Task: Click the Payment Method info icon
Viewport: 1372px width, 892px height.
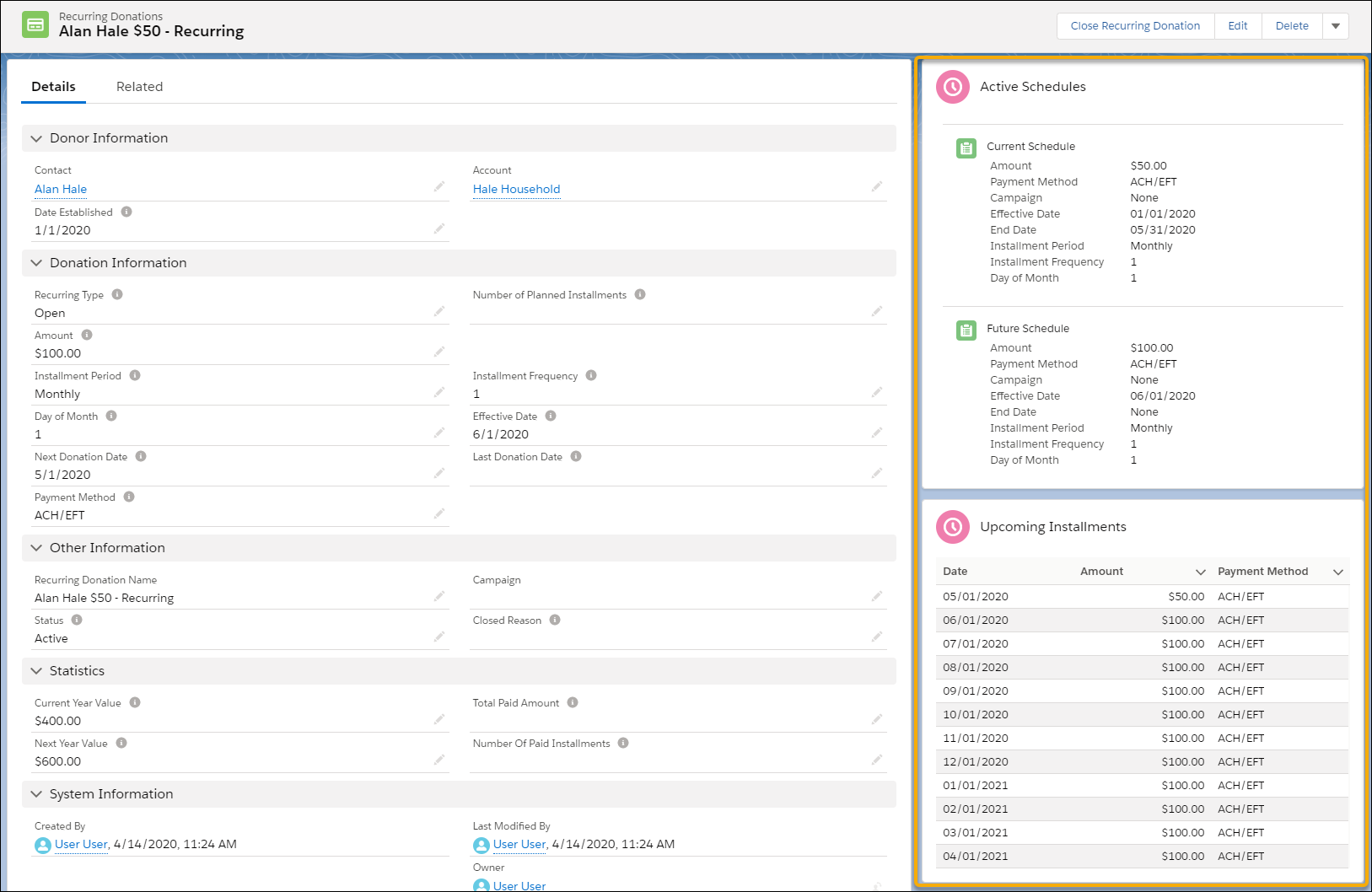Action: pyautogui.click(x=129, y=497)
